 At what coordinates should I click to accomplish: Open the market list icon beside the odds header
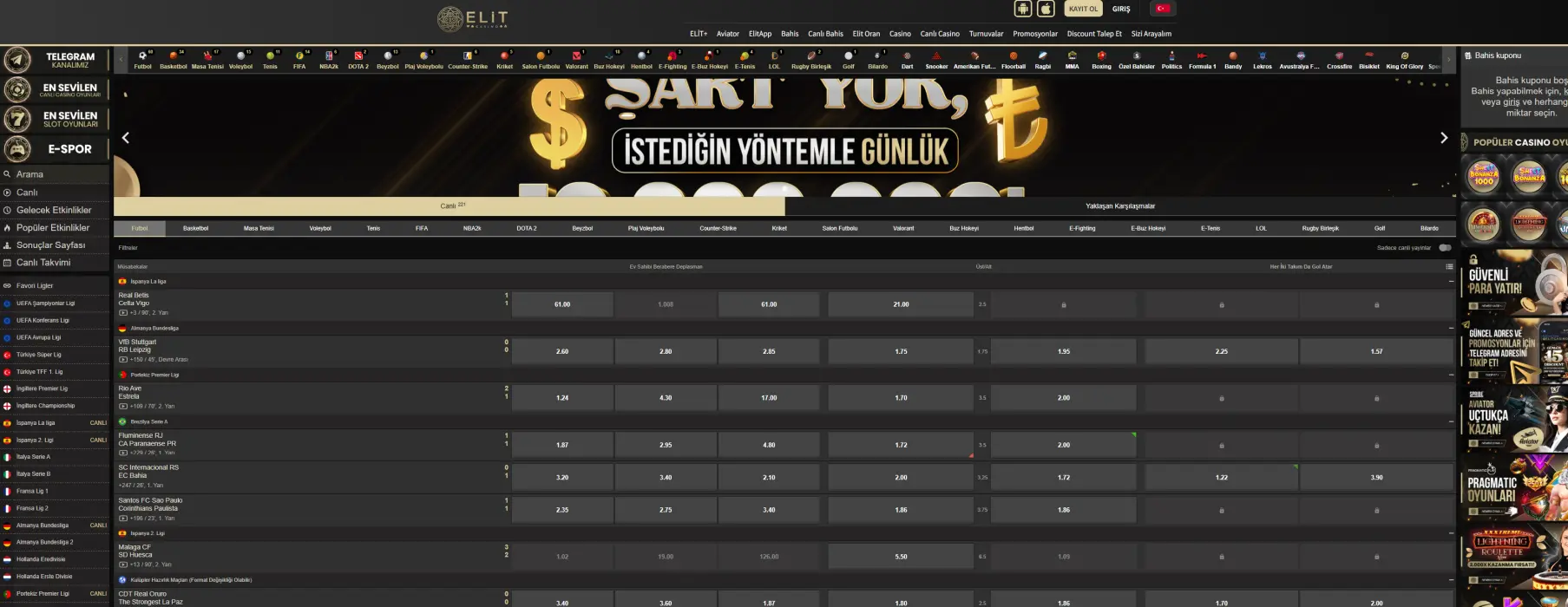(x=1450, y=266)
